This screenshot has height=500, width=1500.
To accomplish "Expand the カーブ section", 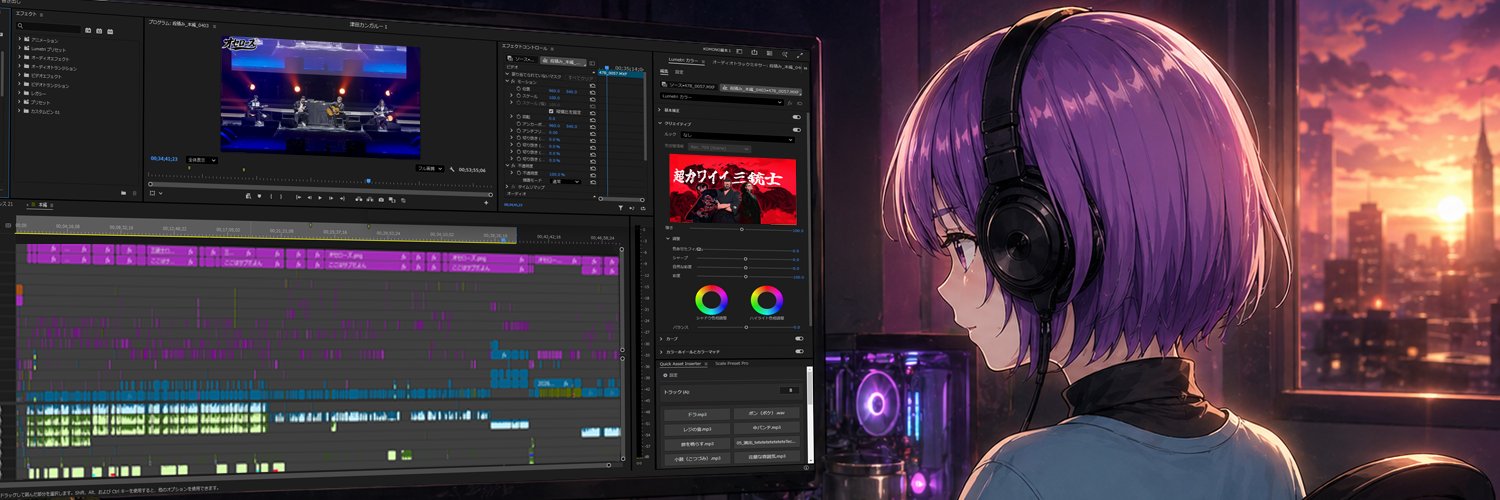I will (x=661, y=338).
